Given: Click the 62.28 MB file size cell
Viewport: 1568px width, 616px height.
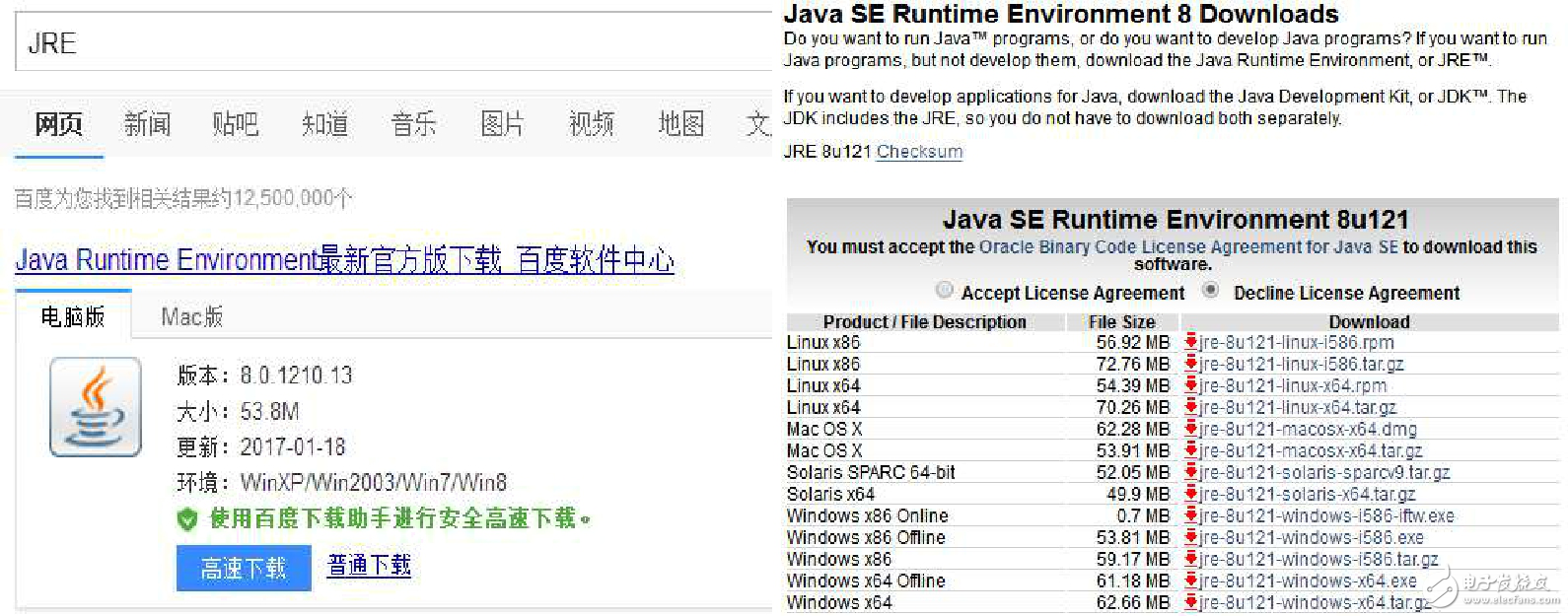Looking at the screenshot, I should 1133,429.
